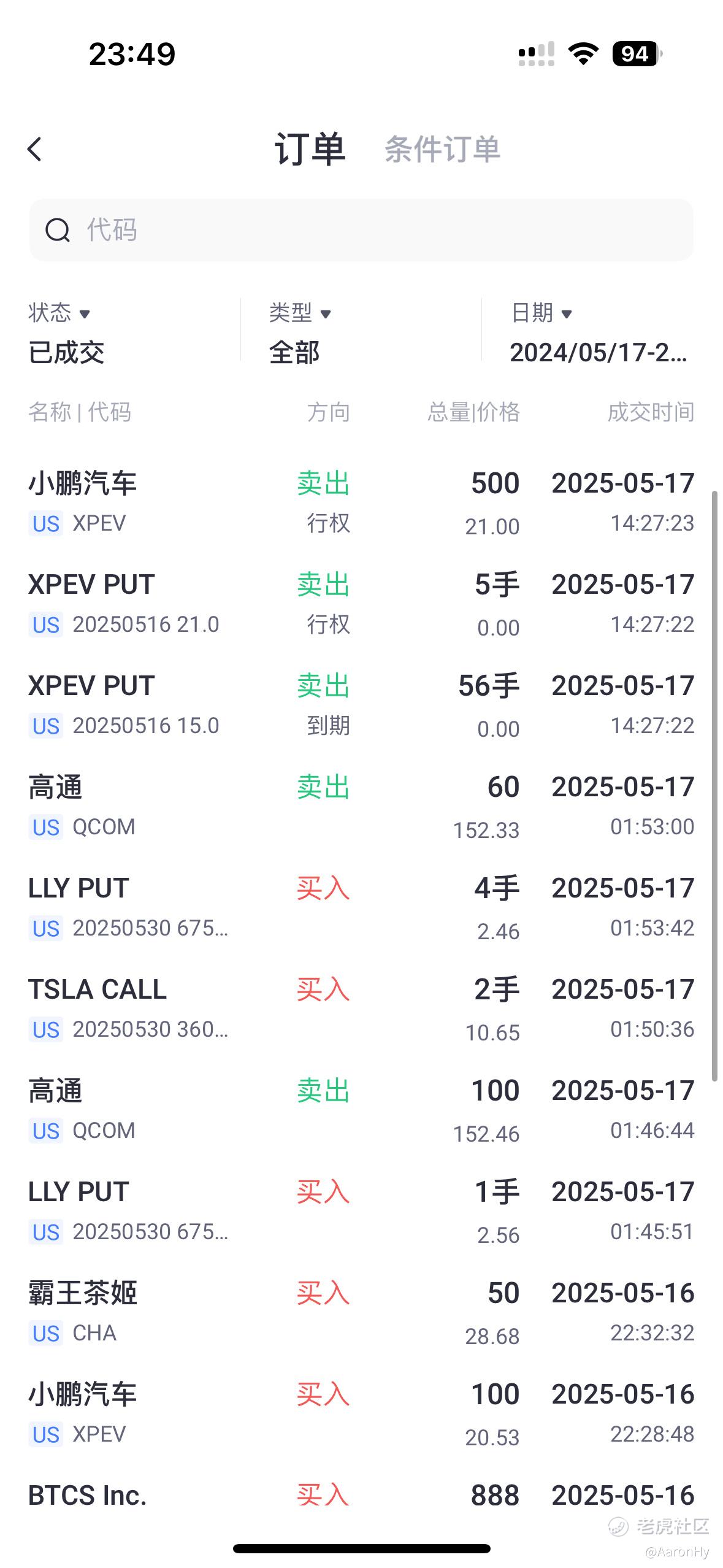
Task: Focus the 代码 search field
Action: (361, 230)
